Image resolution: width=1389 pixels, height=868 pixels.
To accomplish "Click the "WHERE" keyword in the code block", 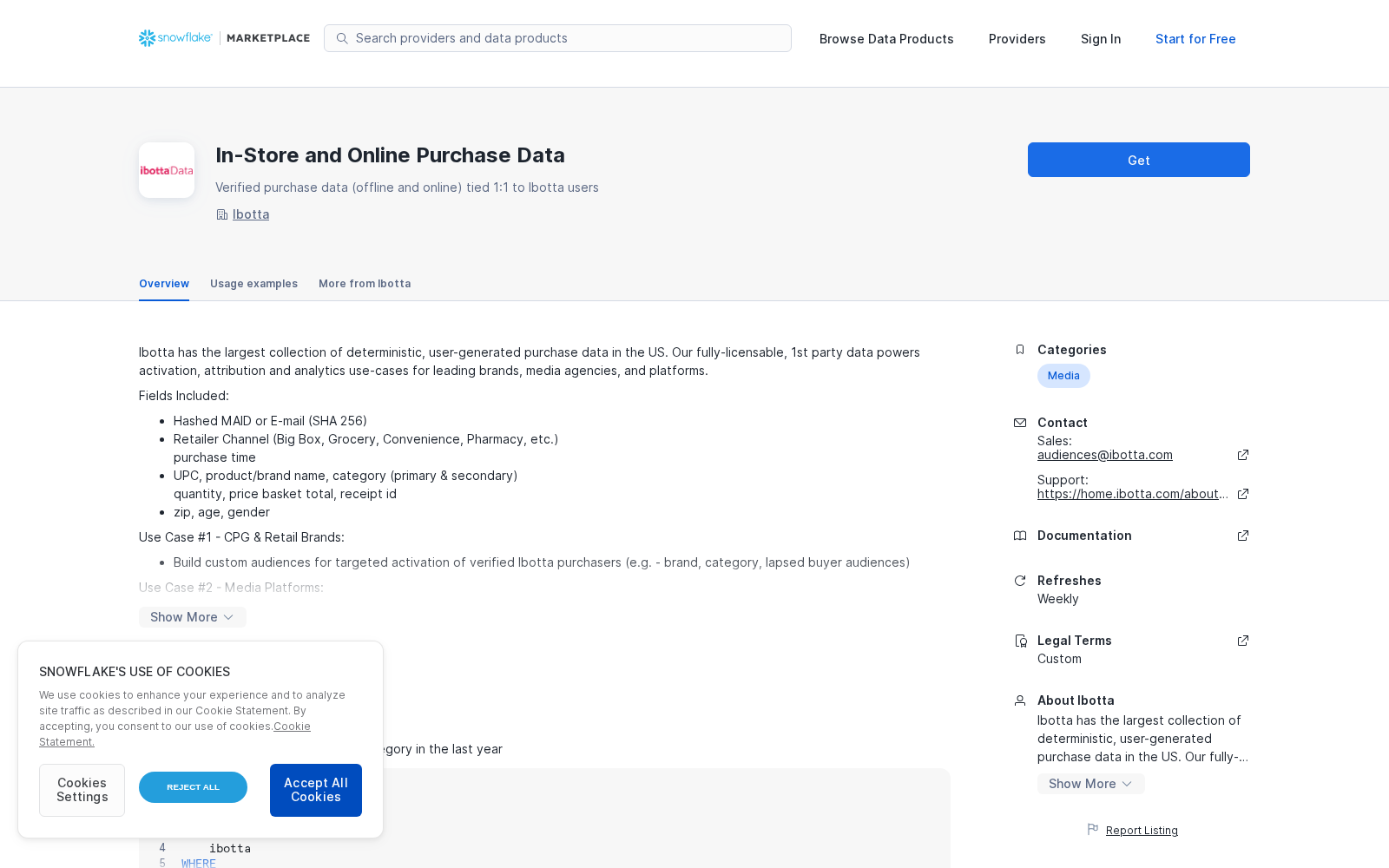I will point(199,863).
